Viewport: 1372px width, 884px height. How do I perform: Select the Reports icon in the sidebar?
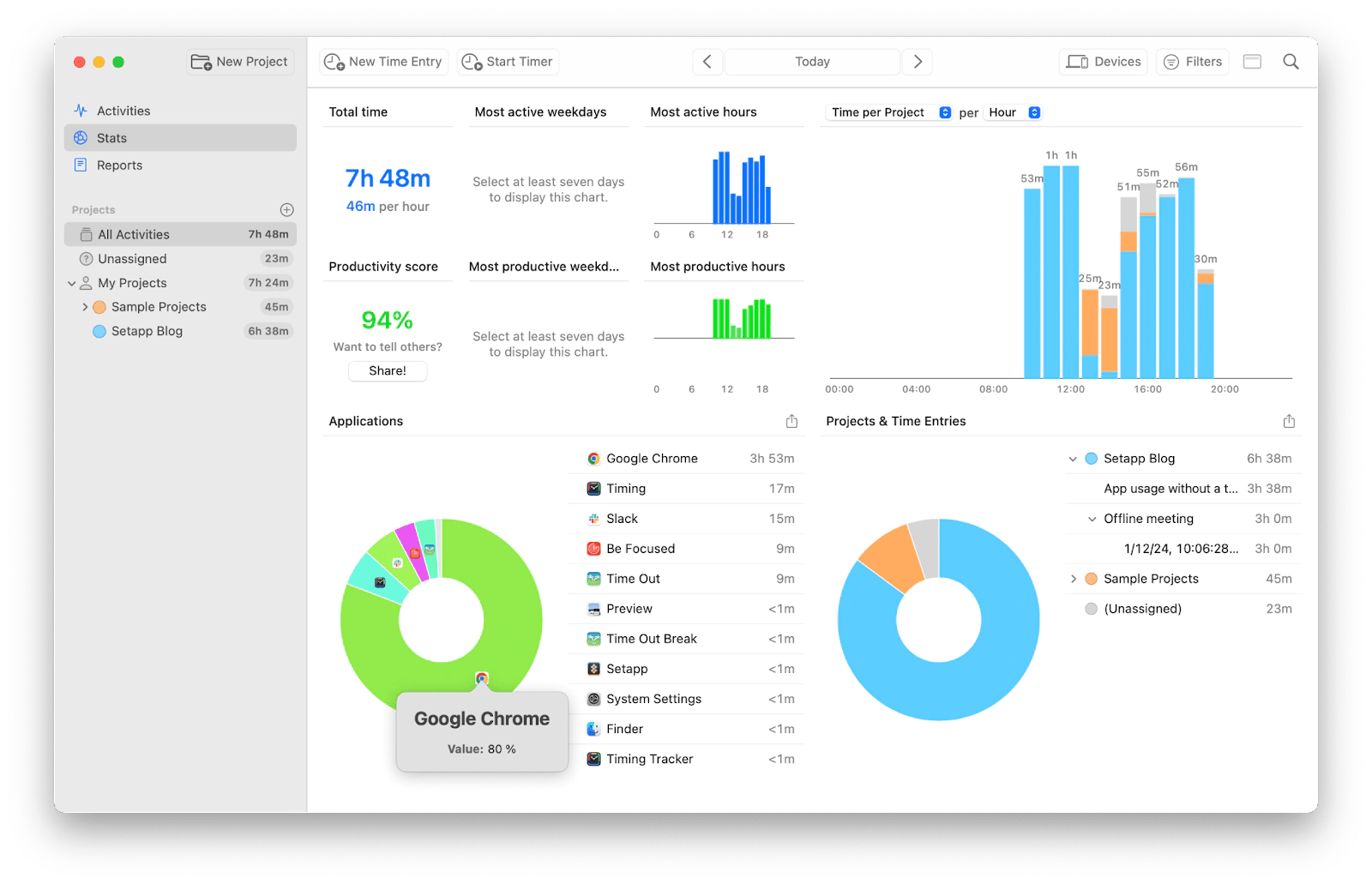coord(81,165)
